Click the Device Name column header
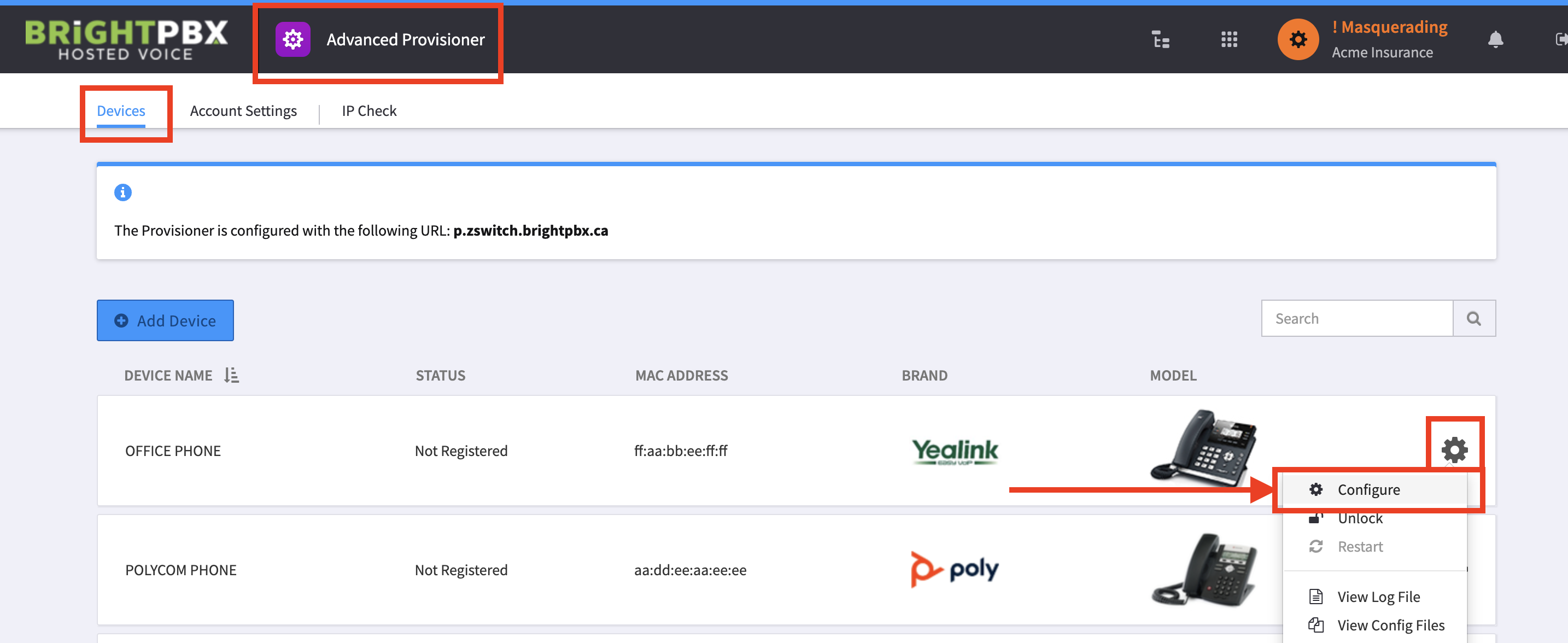The image size is (1568, 643). click(168, 376)
